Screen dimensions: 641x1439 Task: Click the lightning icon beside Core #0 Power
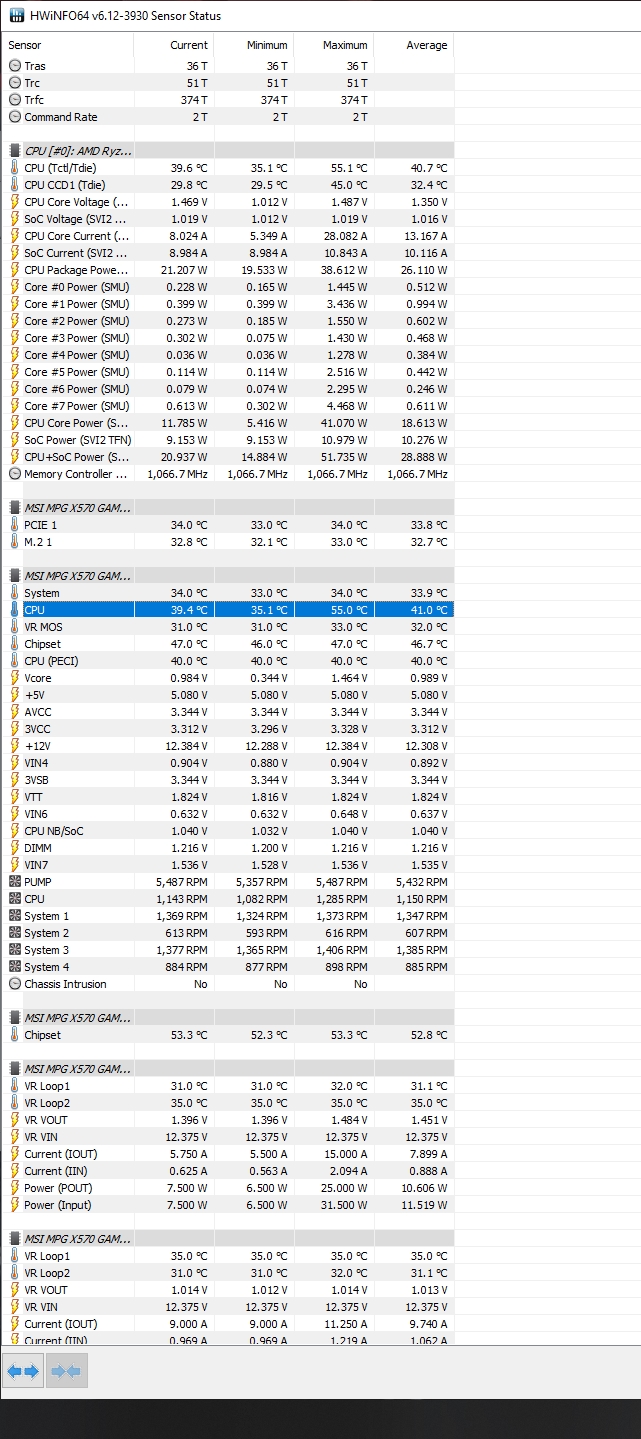pos(14,287)
